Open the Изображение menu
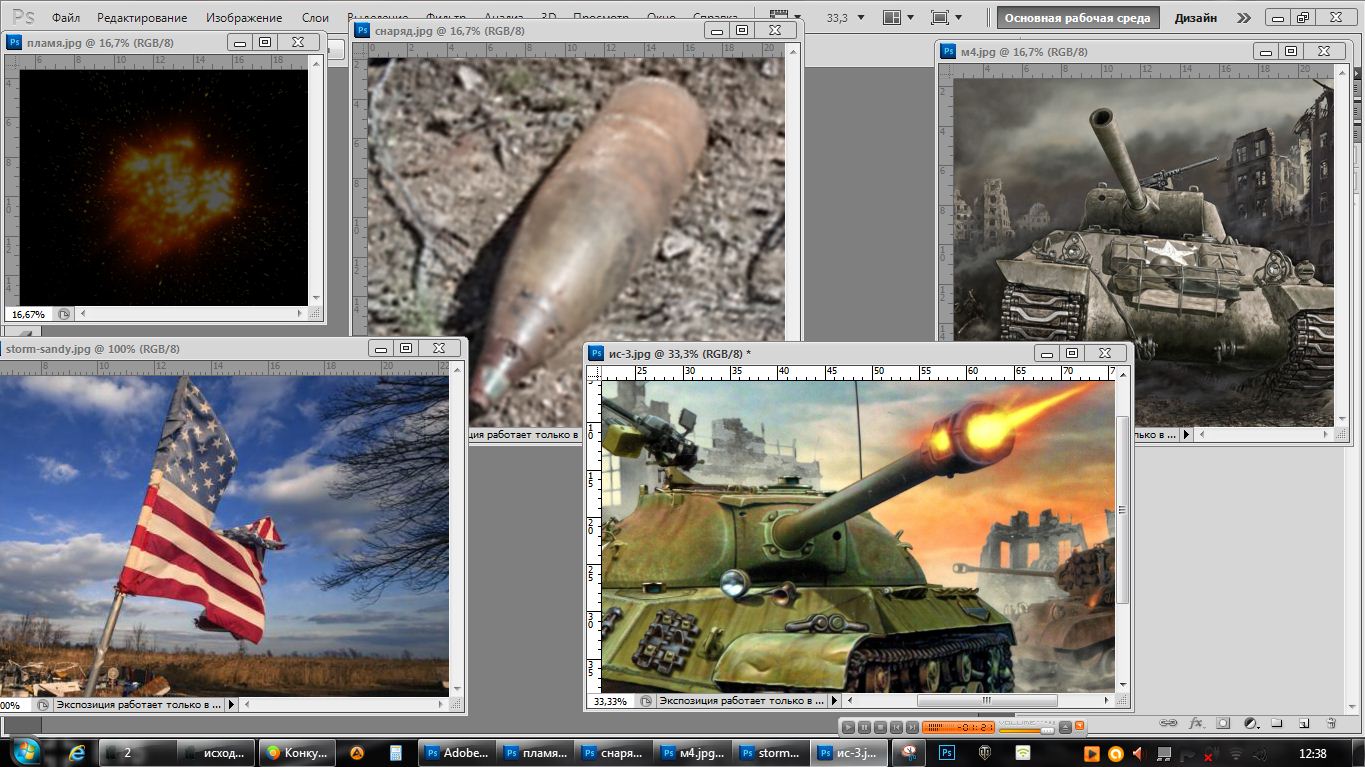The image size is (1365, 767). point(244,18)
